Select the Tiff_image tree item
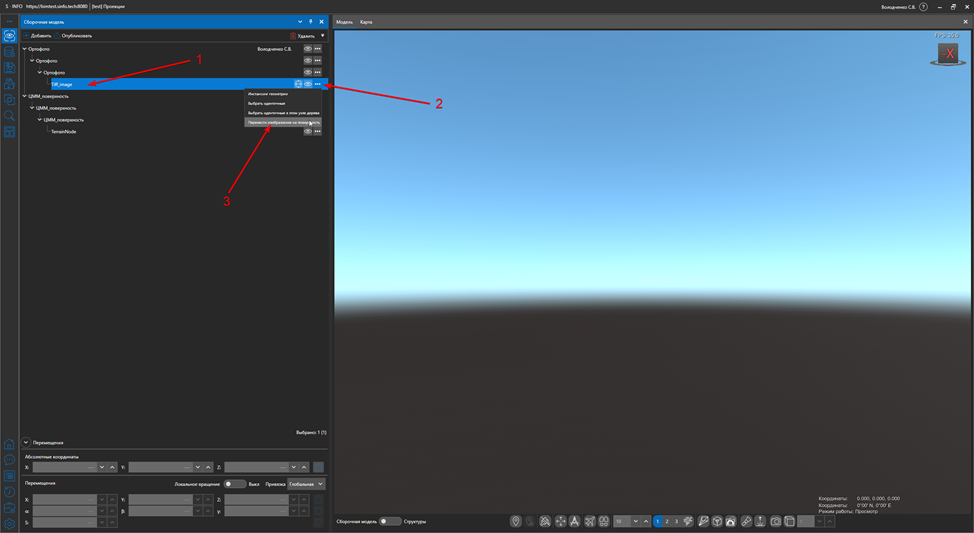 tap(61, 84)
